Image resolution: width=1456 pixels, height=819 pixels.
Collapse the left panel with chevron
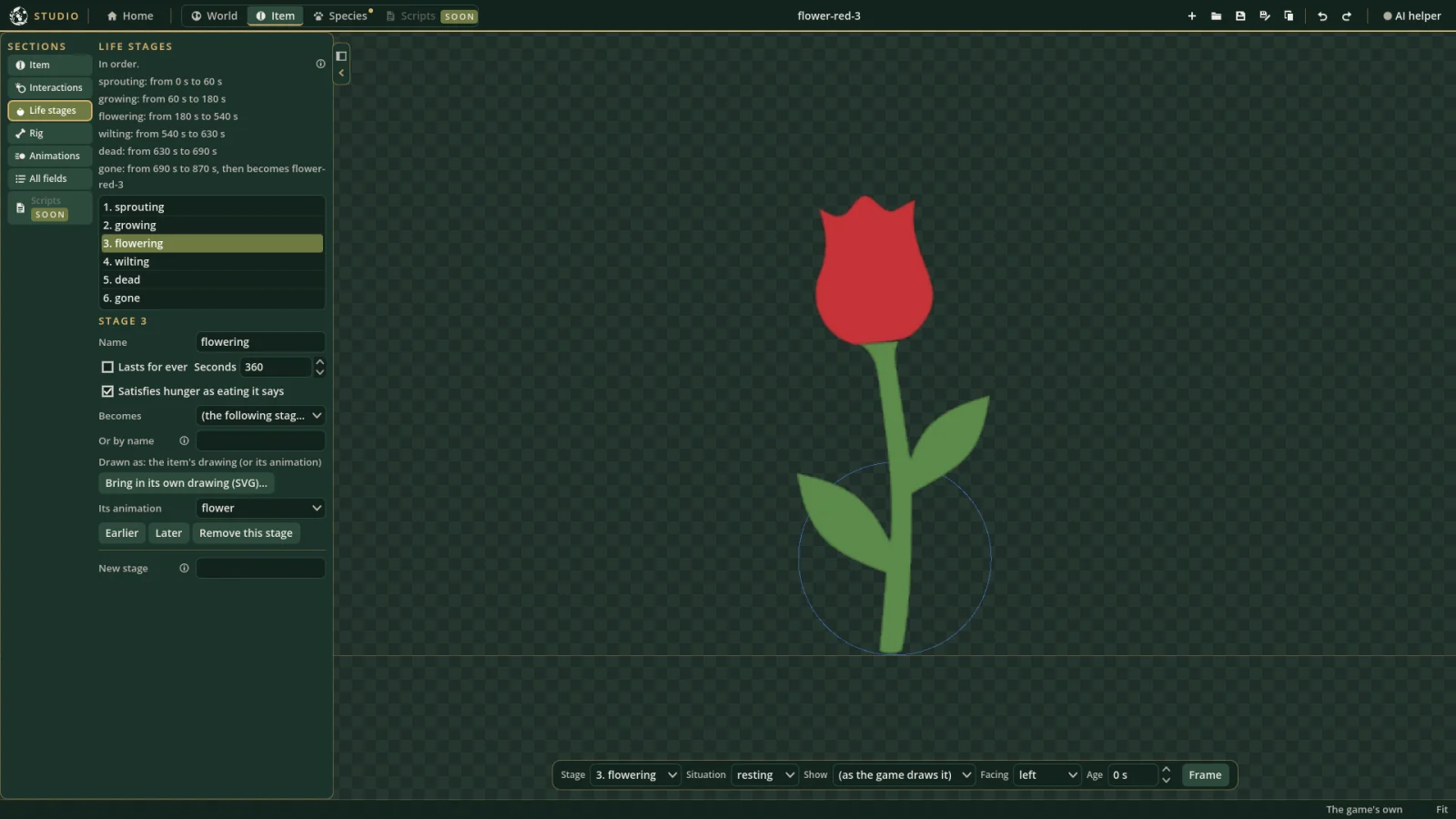point(341,73)
